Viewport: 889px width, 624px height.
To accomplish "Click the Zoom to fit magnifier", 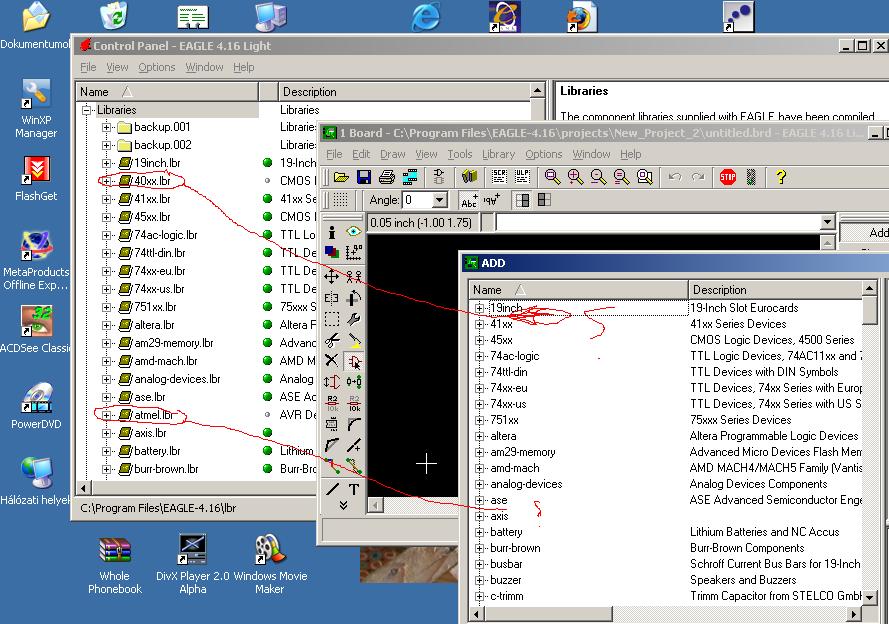I will (552, 177).
